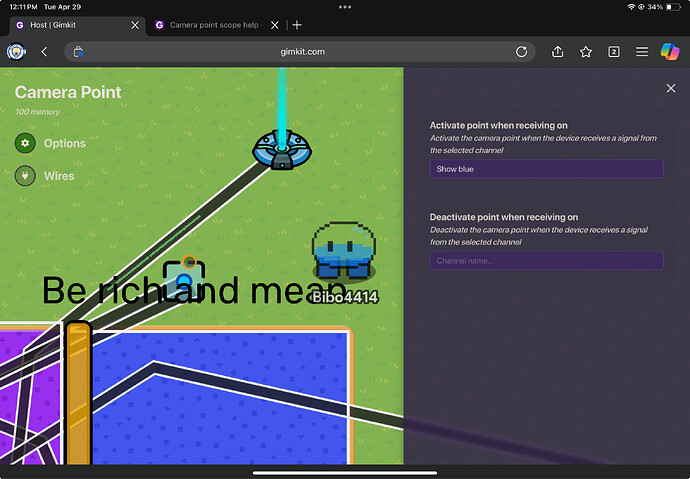Open the browser hamburger menu
The image size is (690, 479).
point(641,51)
